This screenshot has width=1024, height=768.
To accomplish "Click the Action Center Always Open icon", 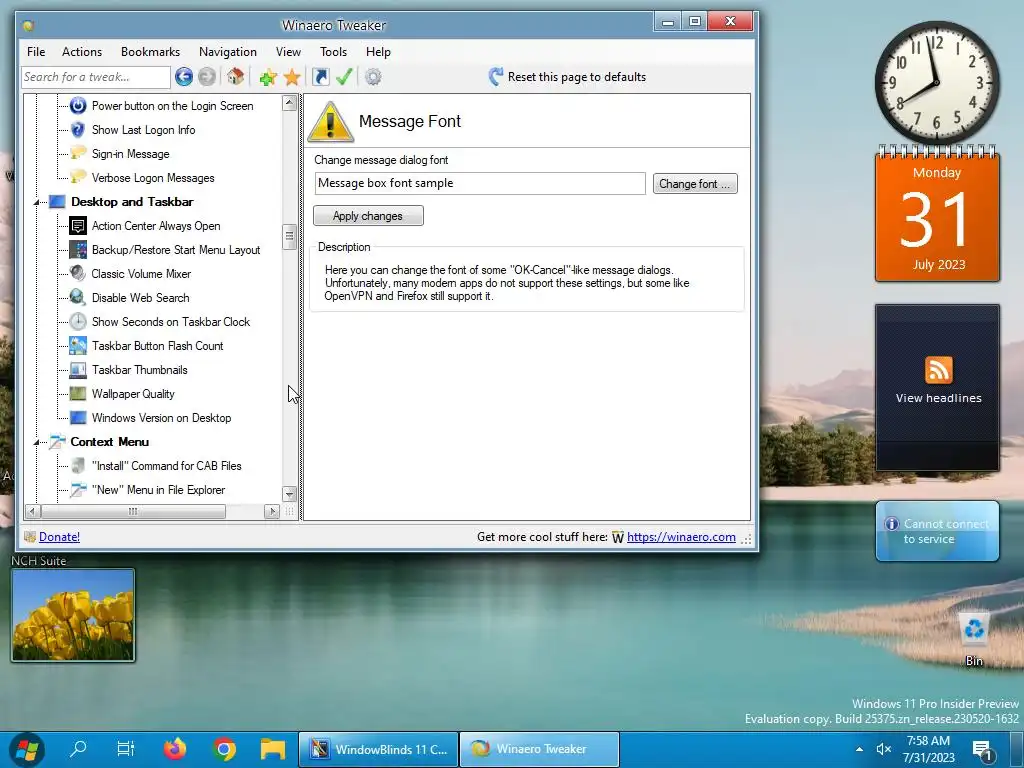I will [78, 226].
